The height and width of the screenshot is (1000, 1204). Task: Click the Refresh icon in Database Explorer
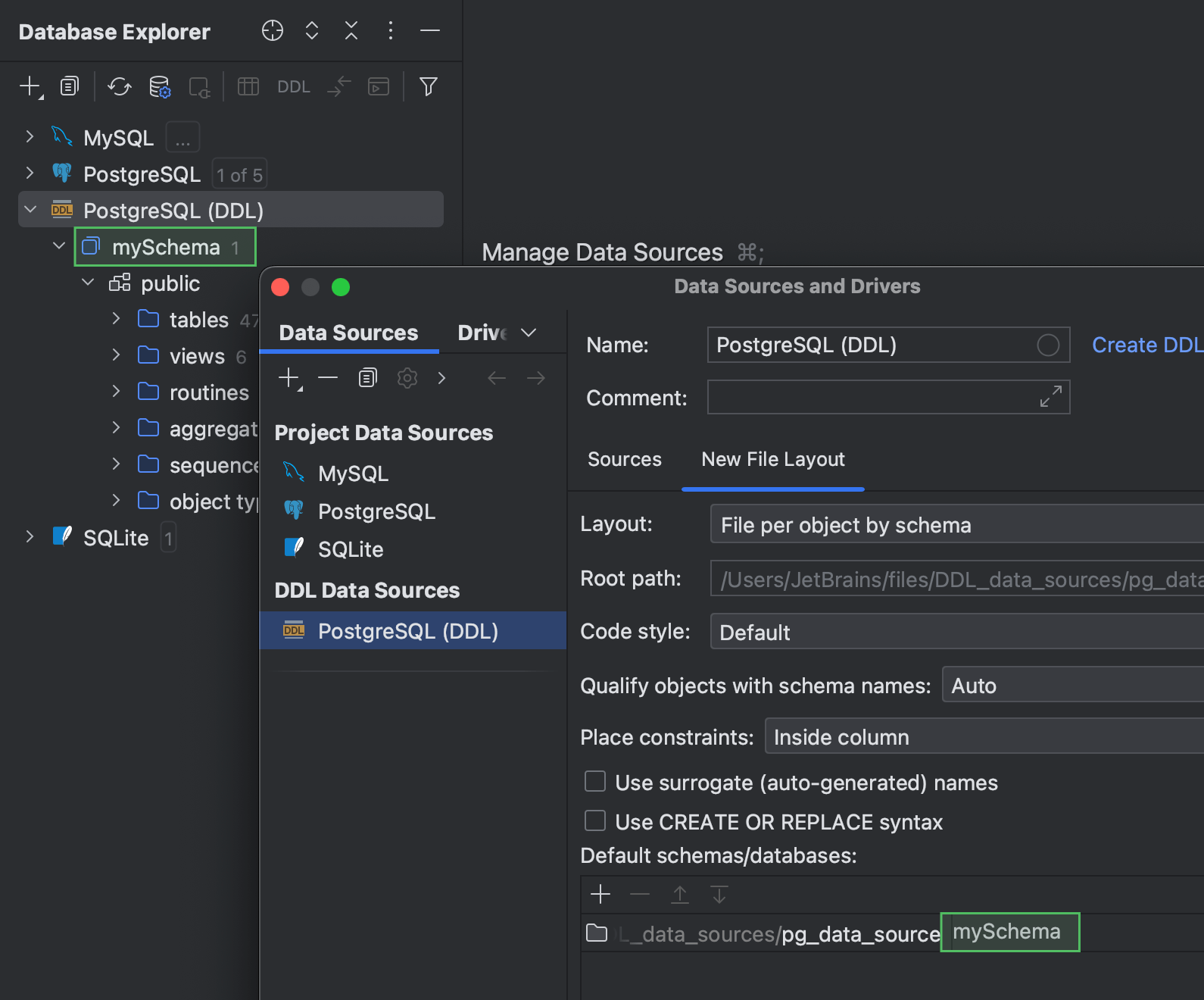[119, 87]
